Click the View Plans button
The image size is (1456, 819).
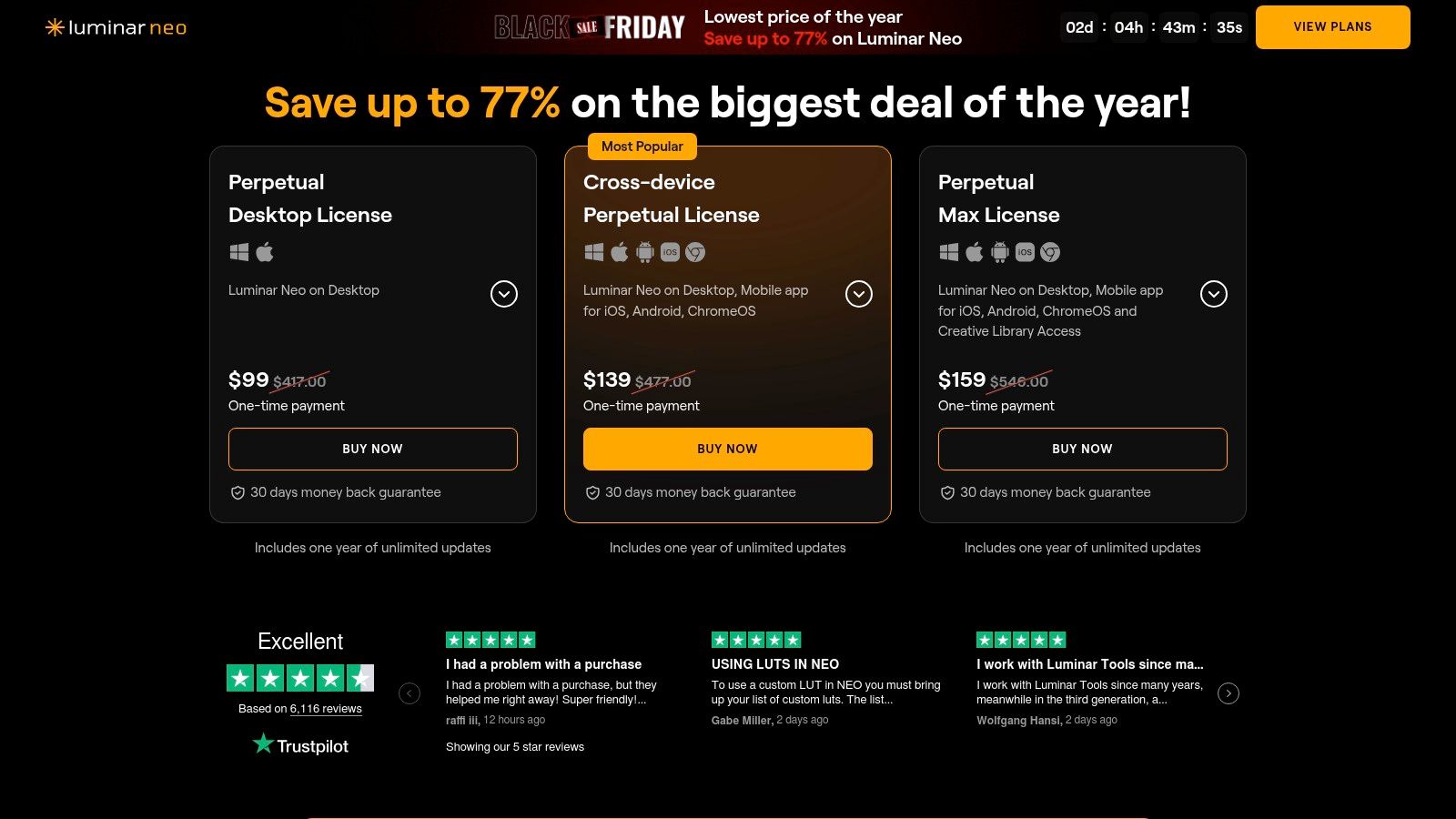click(x=1332, y=27)
